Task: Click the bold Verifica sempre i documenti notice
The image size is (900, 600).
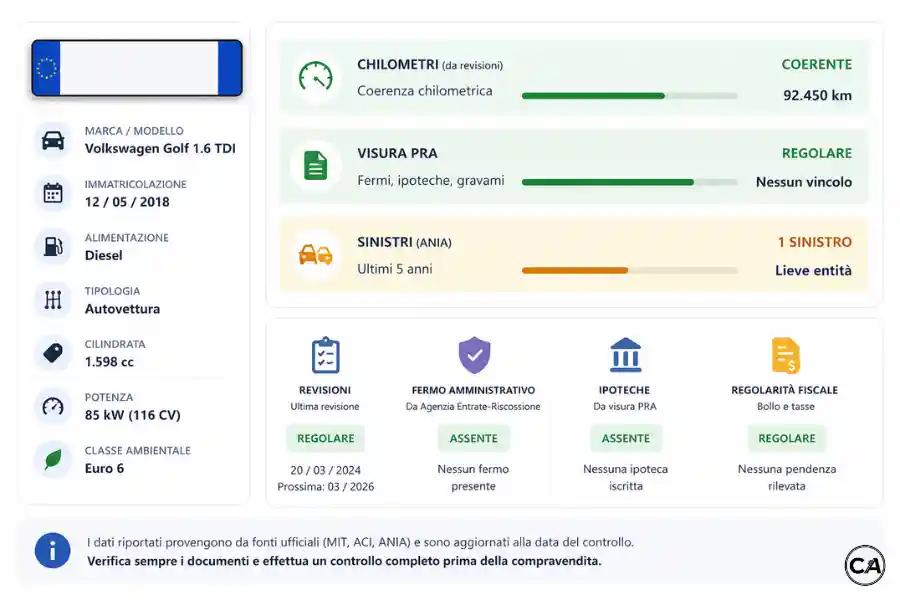Action: (x=344, y=561)
